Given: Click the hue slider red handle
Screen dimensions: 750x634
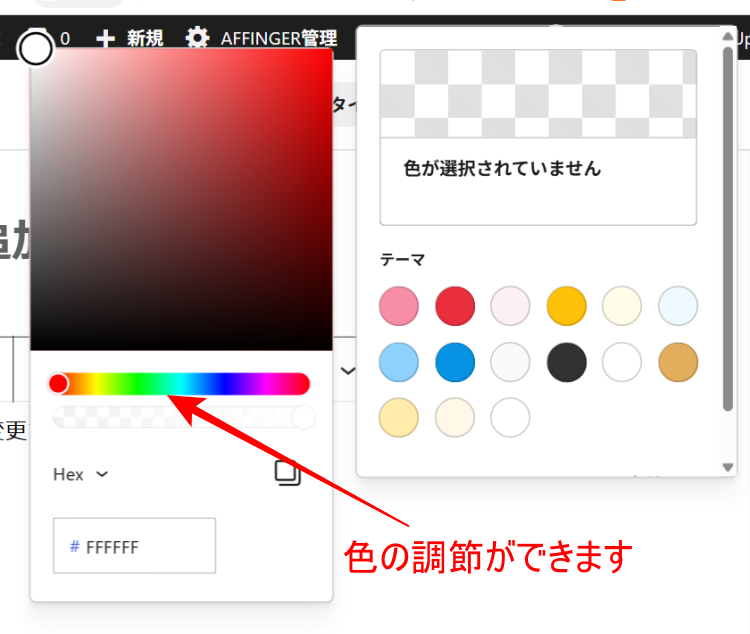Looking at the screenshot, I should coord(58,384).
